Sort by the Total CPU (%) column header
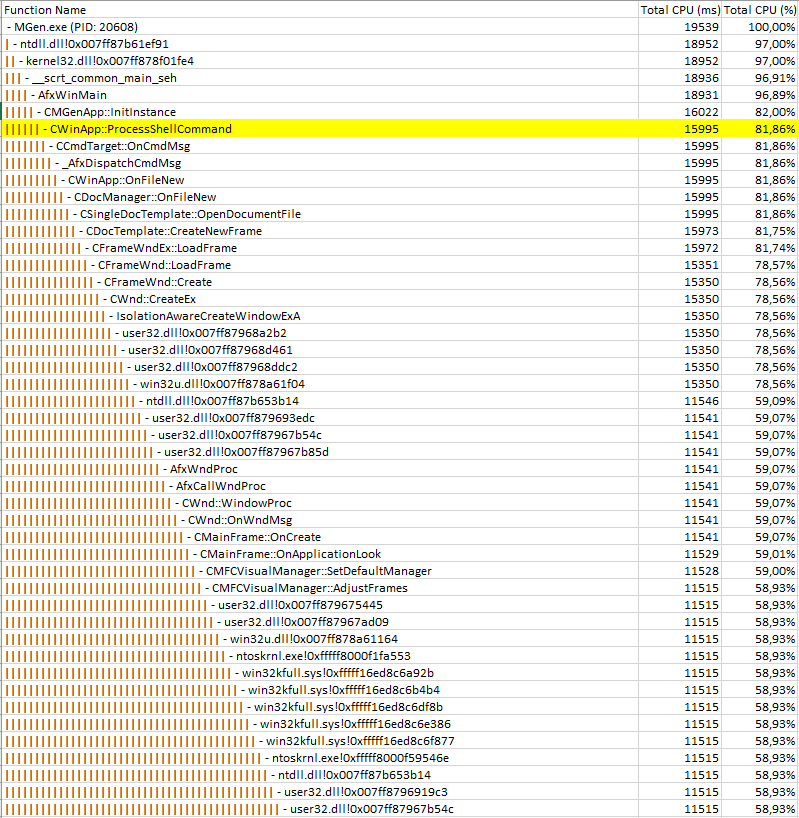This screenshot has width=799, height=818. pos(759,10)
